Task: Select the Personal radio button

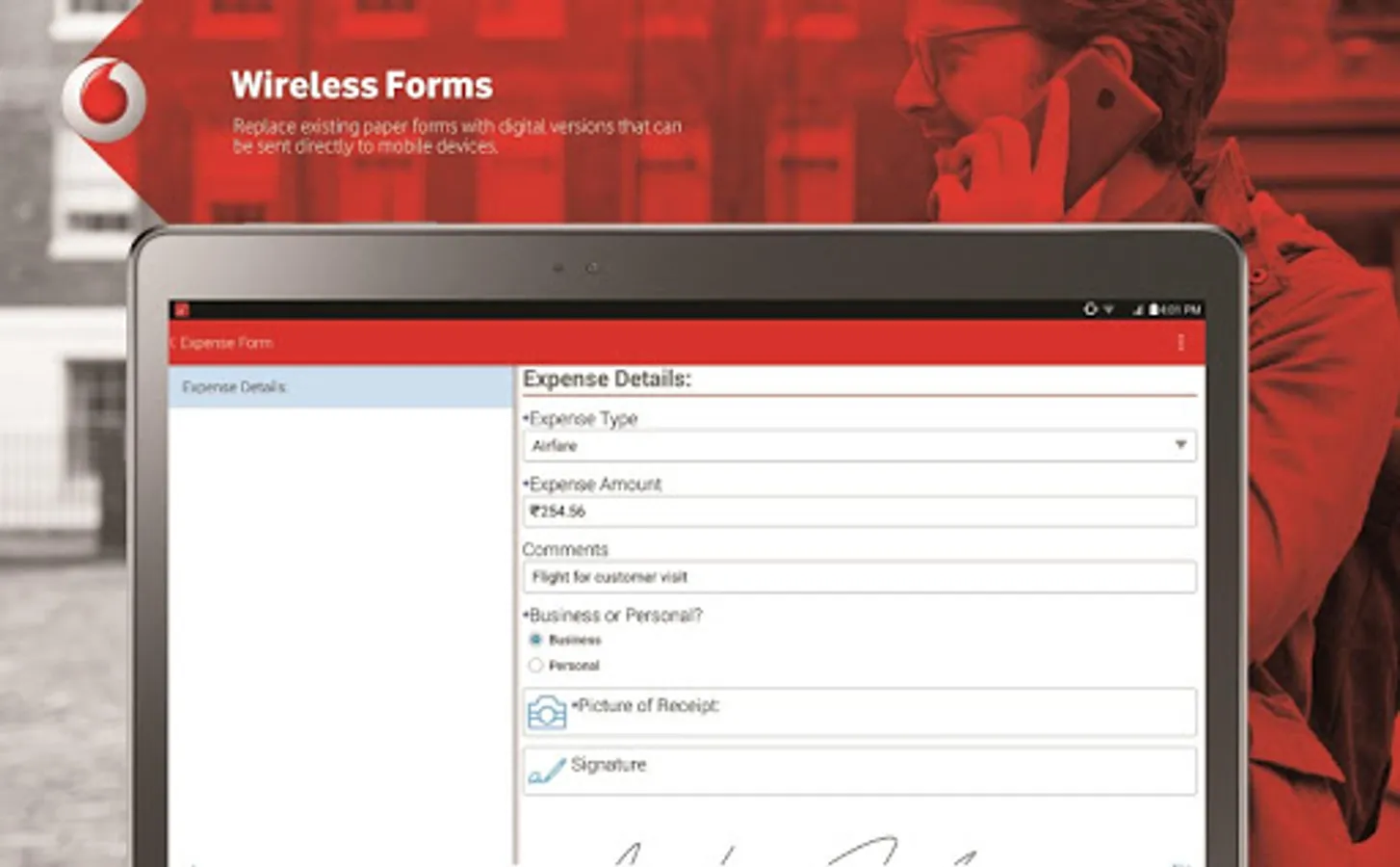Action: (x=535, y=666)
